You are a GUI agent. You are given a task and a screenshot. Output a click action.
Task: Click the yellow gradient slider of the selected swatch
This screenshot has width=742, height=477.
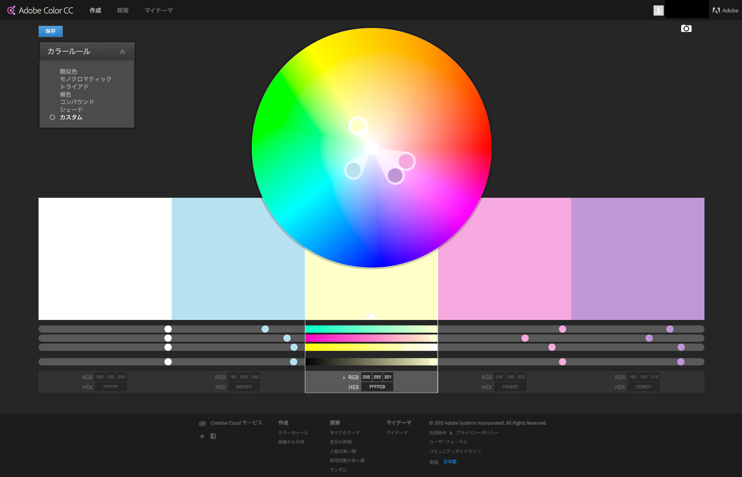371,347
